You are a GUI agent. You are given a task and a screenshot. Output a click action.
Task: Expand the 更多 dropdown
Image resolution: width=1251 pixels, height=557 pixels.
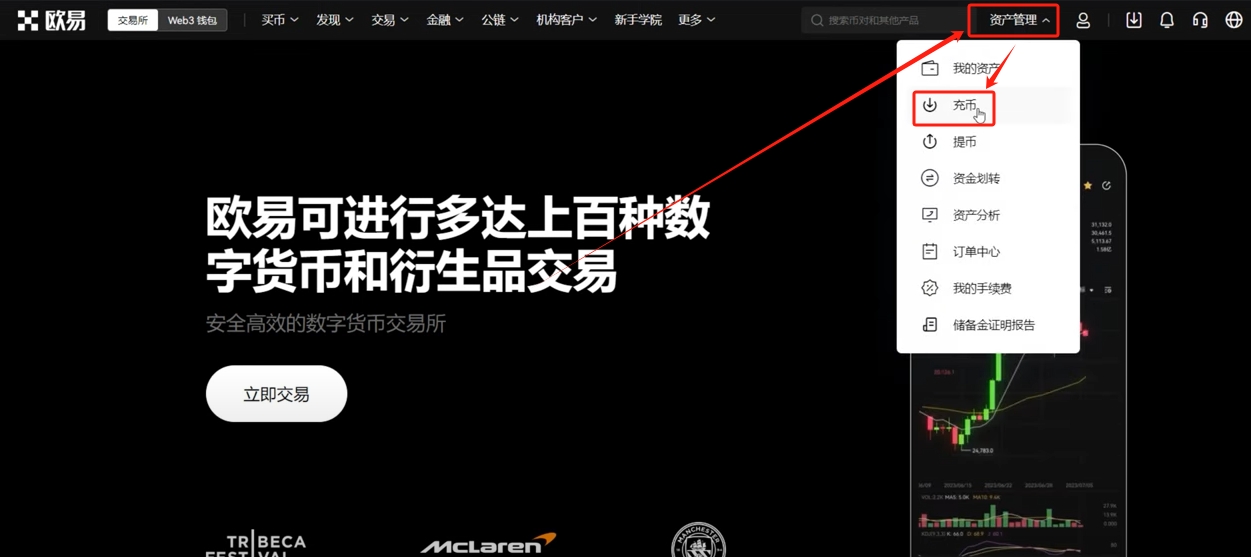(x=697, y=20)
